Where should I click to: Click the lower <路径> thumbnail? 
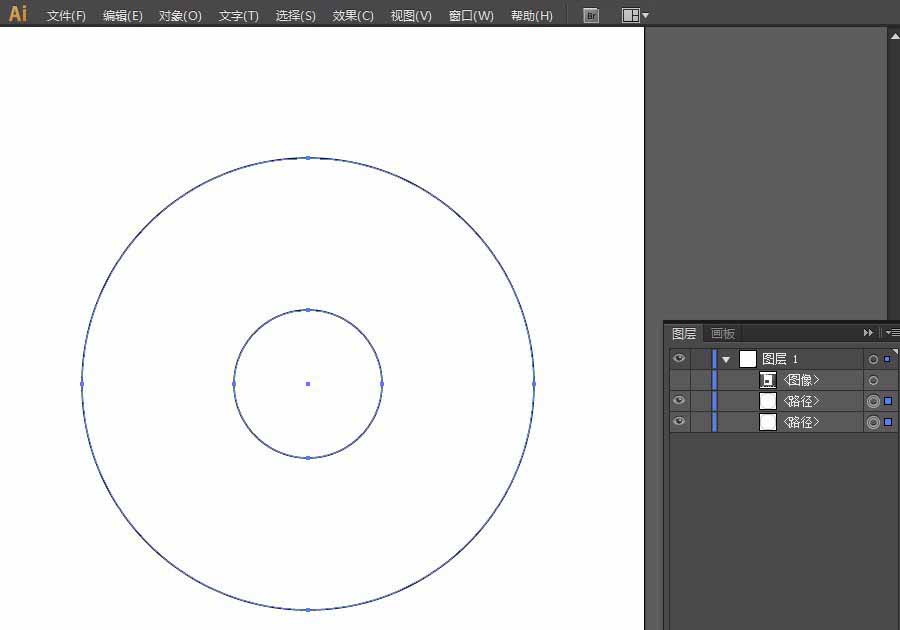[x=767, y=422]
